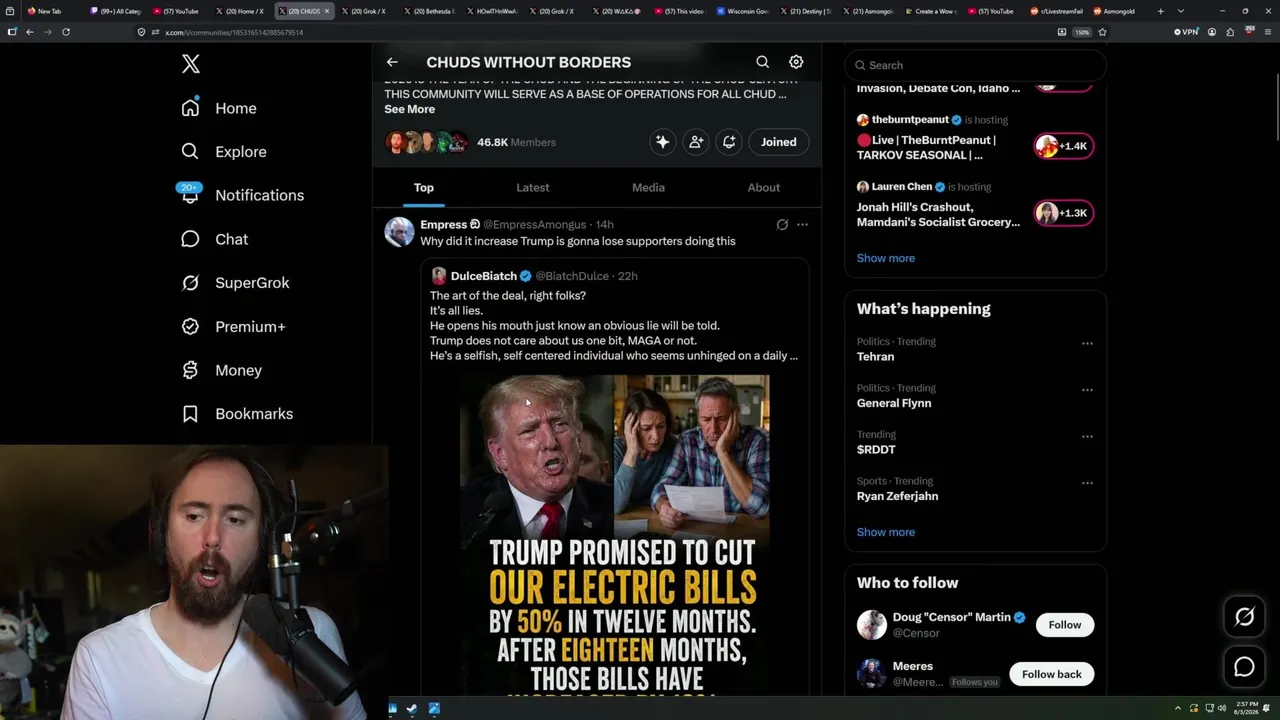Image resolution: width=1280 pixels, height=720 pixels.
Task: Expand community description with See More
Action: (x=409, y=109)
